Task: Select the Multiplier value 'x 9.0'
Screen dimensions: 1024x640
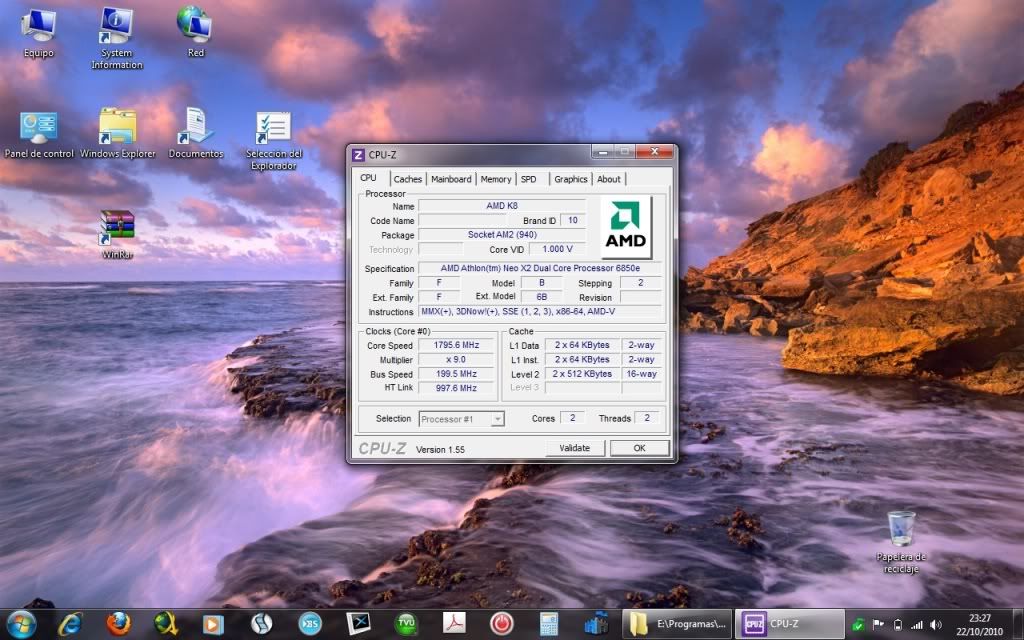Action: coord(456,359)
